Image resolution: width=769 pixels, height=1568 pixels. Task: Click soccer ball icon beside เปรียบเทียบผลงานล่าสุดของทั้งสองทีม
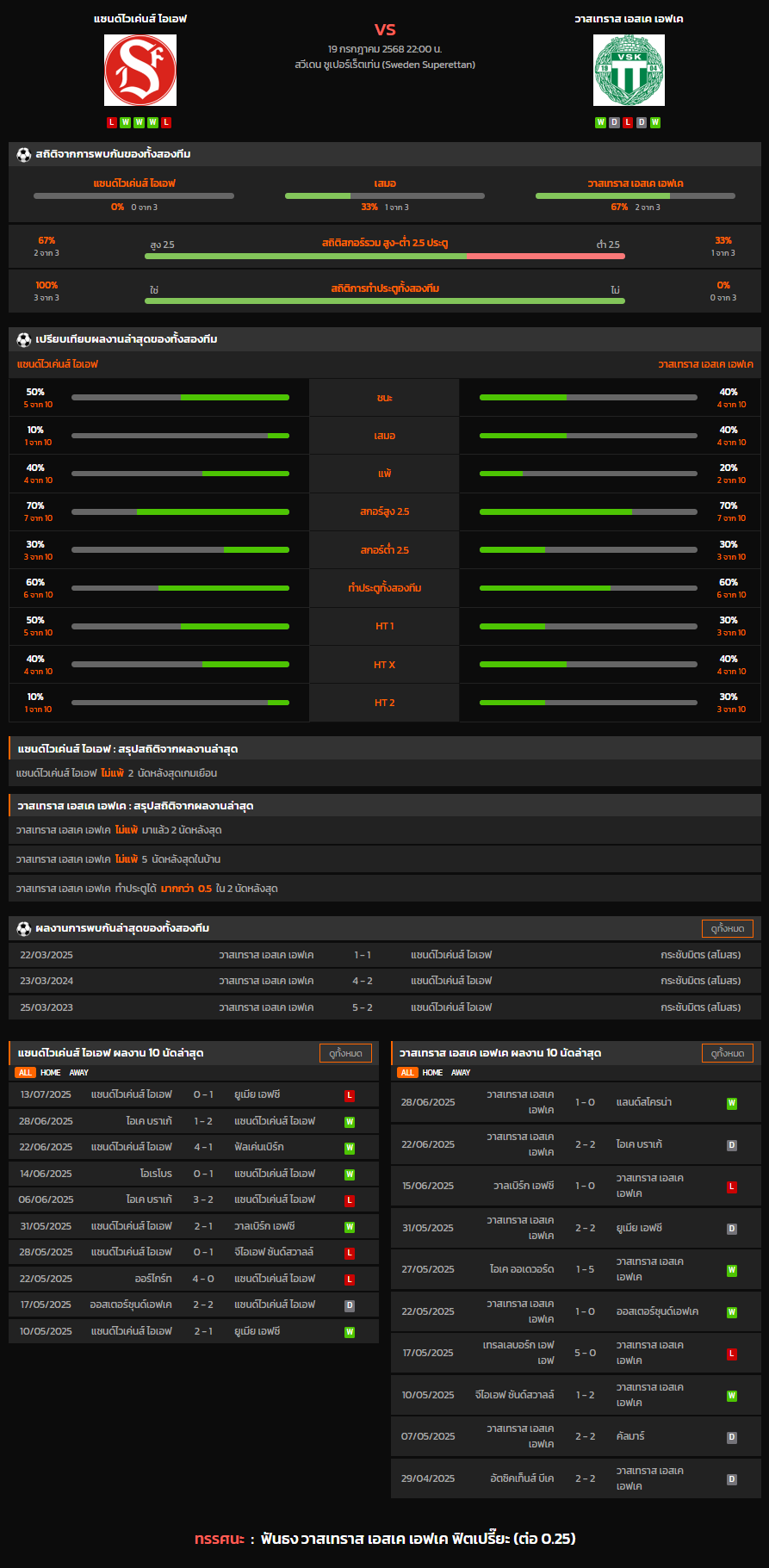pos(24,339)
